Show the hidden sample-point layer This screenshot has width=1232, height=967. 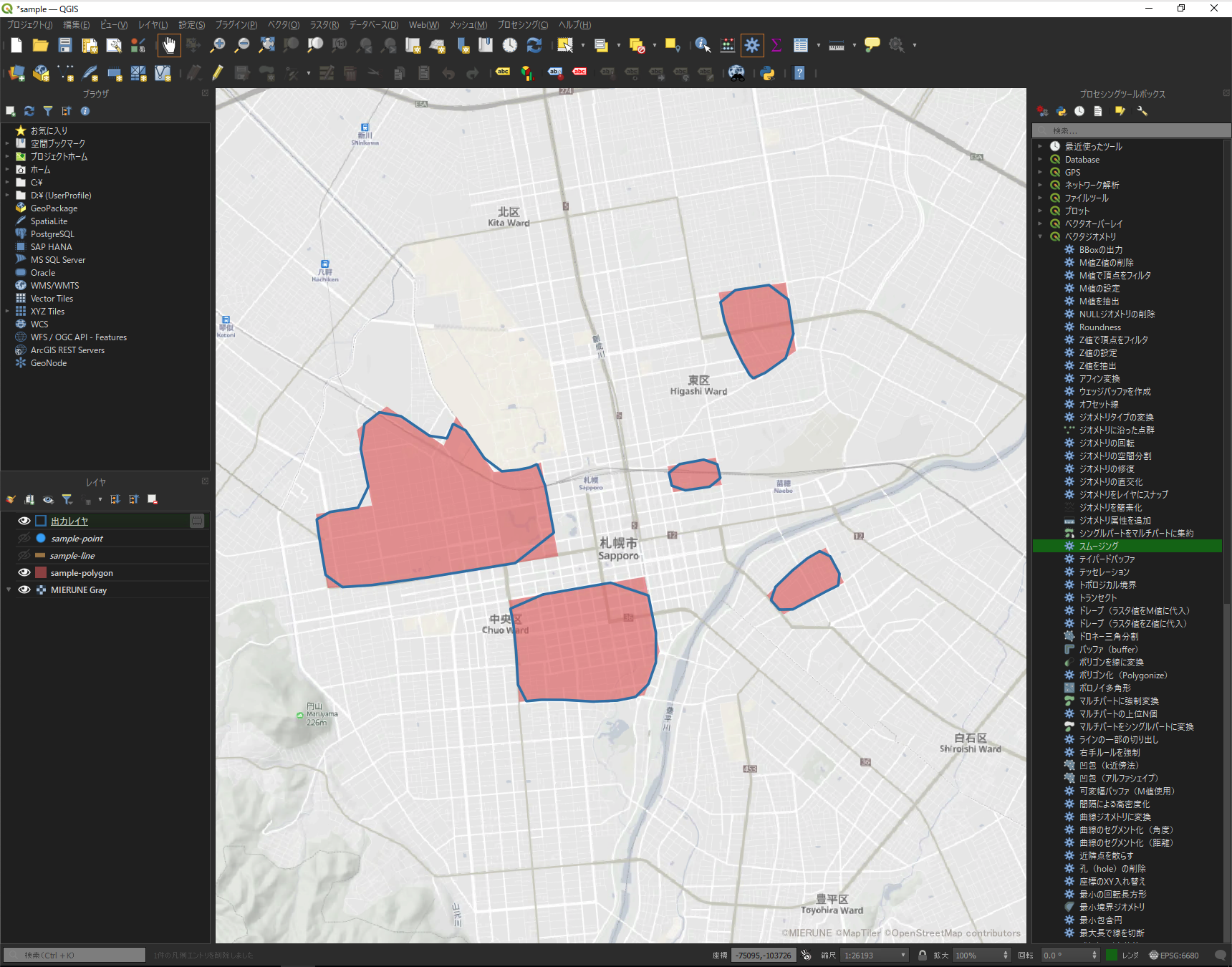point(24,538)
